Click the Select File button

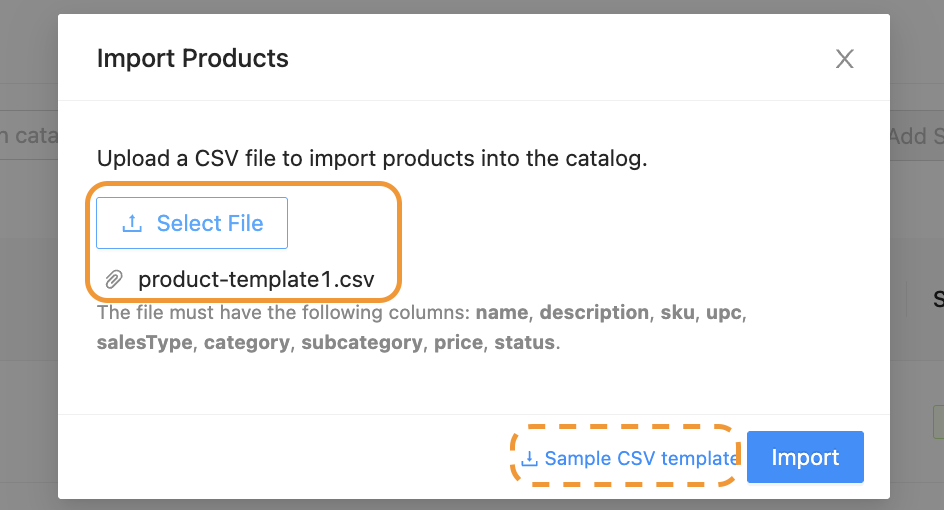[192, 223]
